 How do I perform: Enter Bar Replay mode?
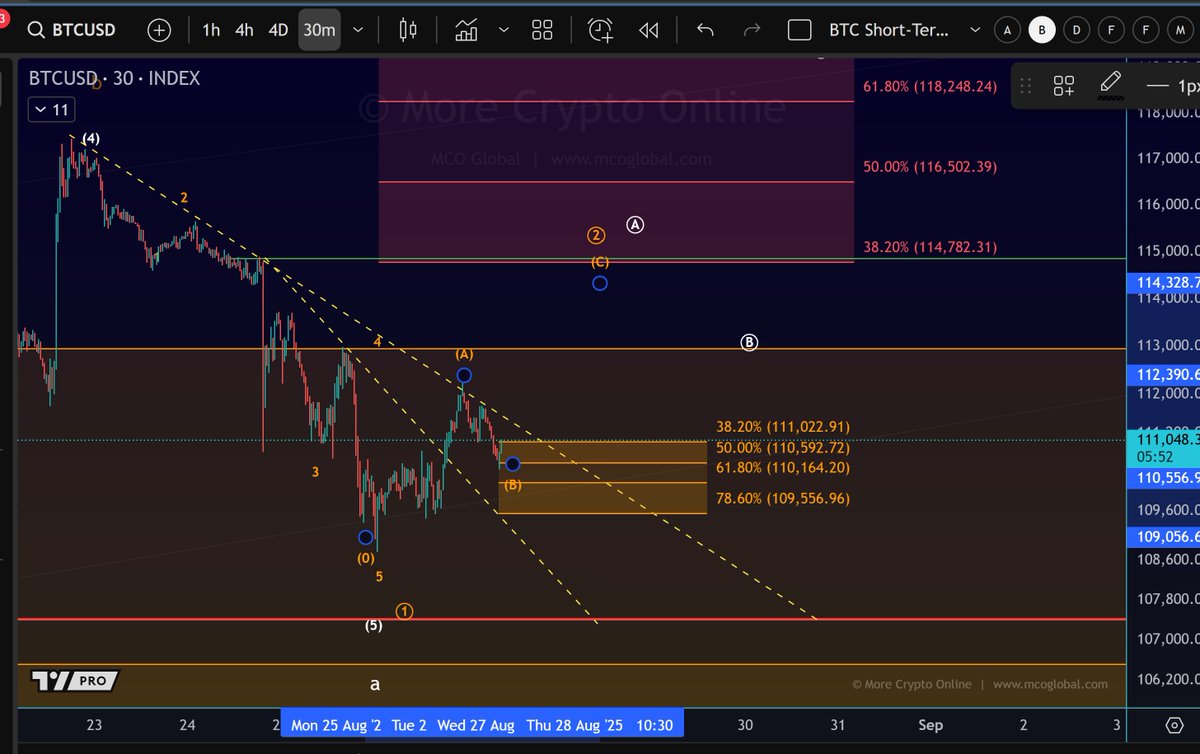(x=648, y=30)
